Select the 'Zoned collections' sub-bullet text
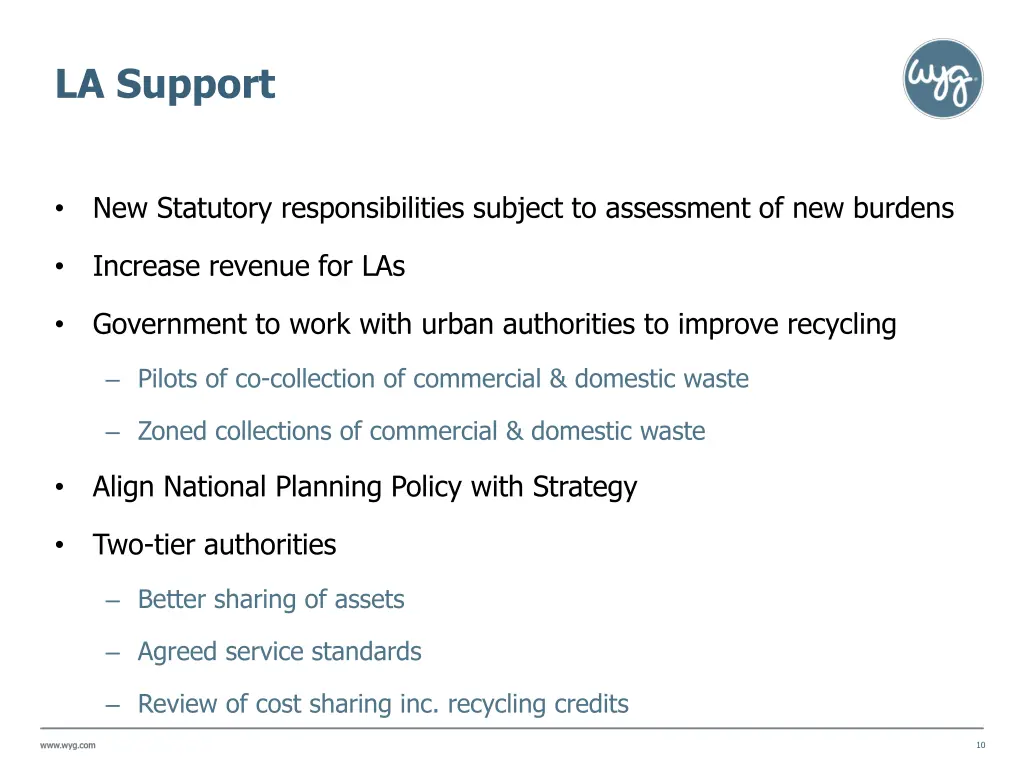Screen dimensions: 1024x768 coord(421,431)
